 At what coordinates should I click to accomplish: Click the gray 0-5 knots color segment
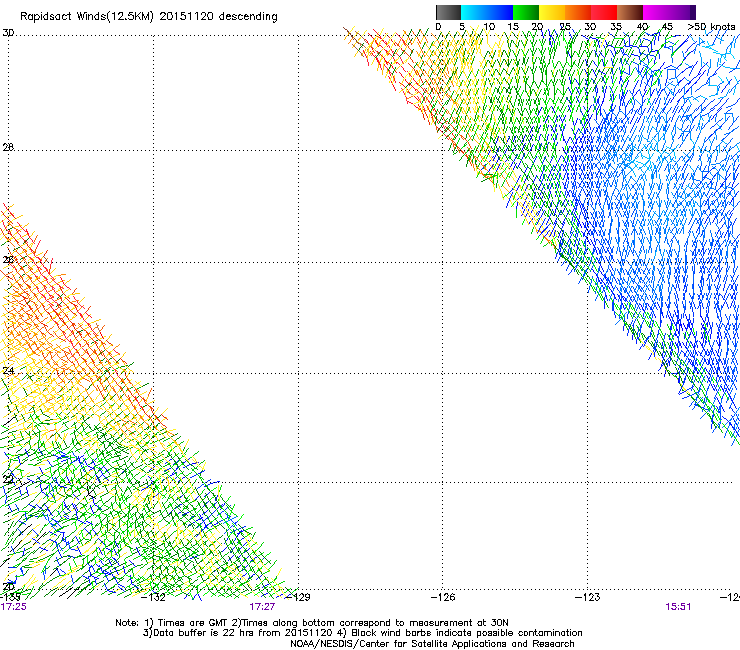[x=448, y=12]
